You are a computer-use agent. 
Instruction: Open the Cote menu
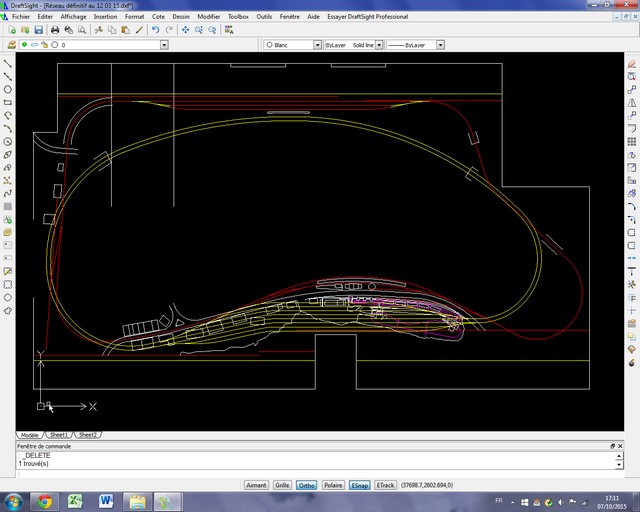click(158, 17)
